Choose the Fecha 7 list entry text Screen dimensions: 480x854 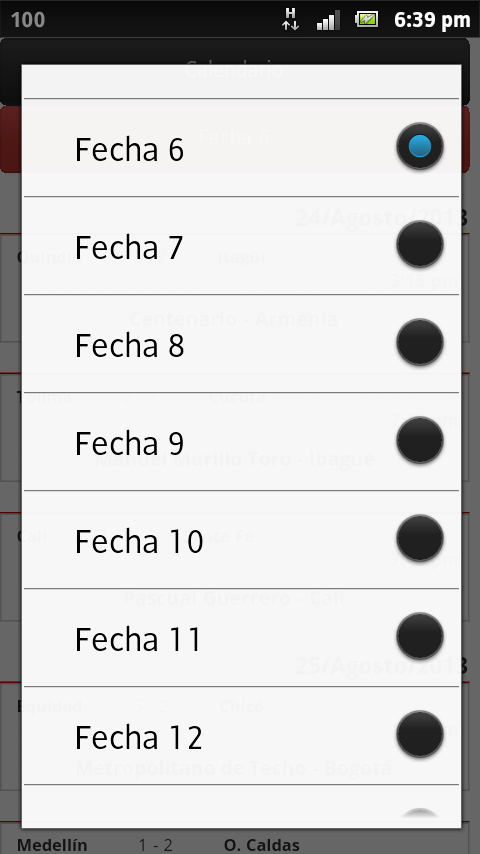click(x=129, y=247)
